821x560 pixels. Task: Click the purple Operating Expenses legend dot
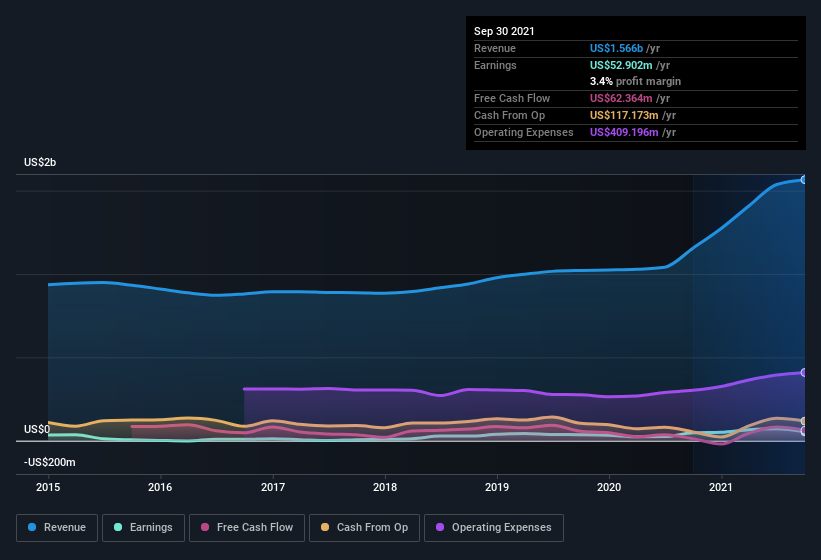coord(440,527)
